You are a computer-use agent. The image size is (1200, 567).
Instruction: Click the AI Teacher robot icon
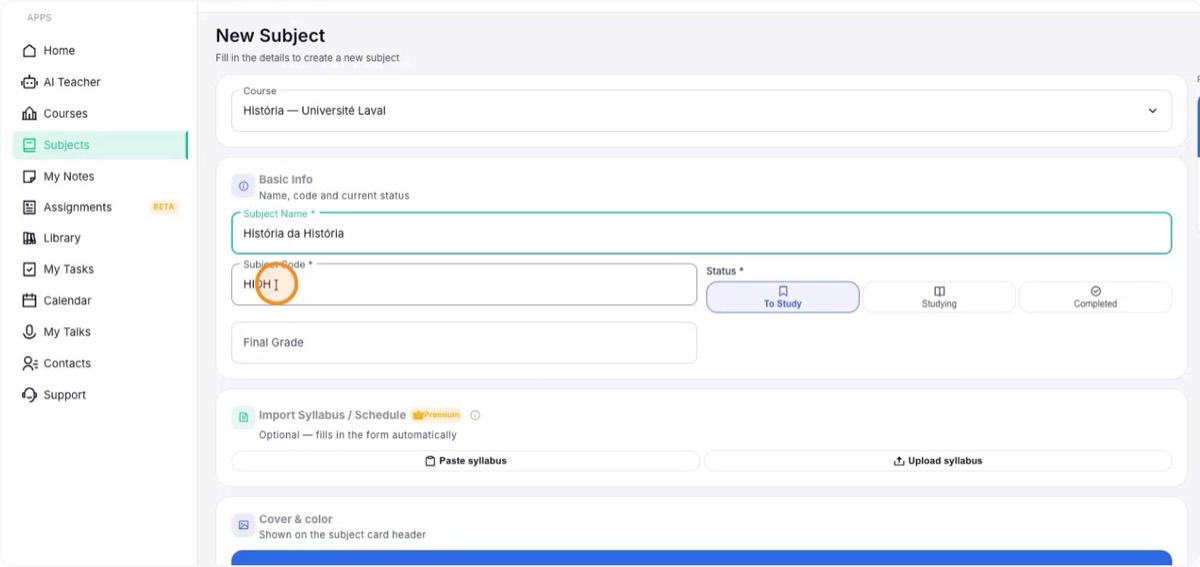coord(29,82)
